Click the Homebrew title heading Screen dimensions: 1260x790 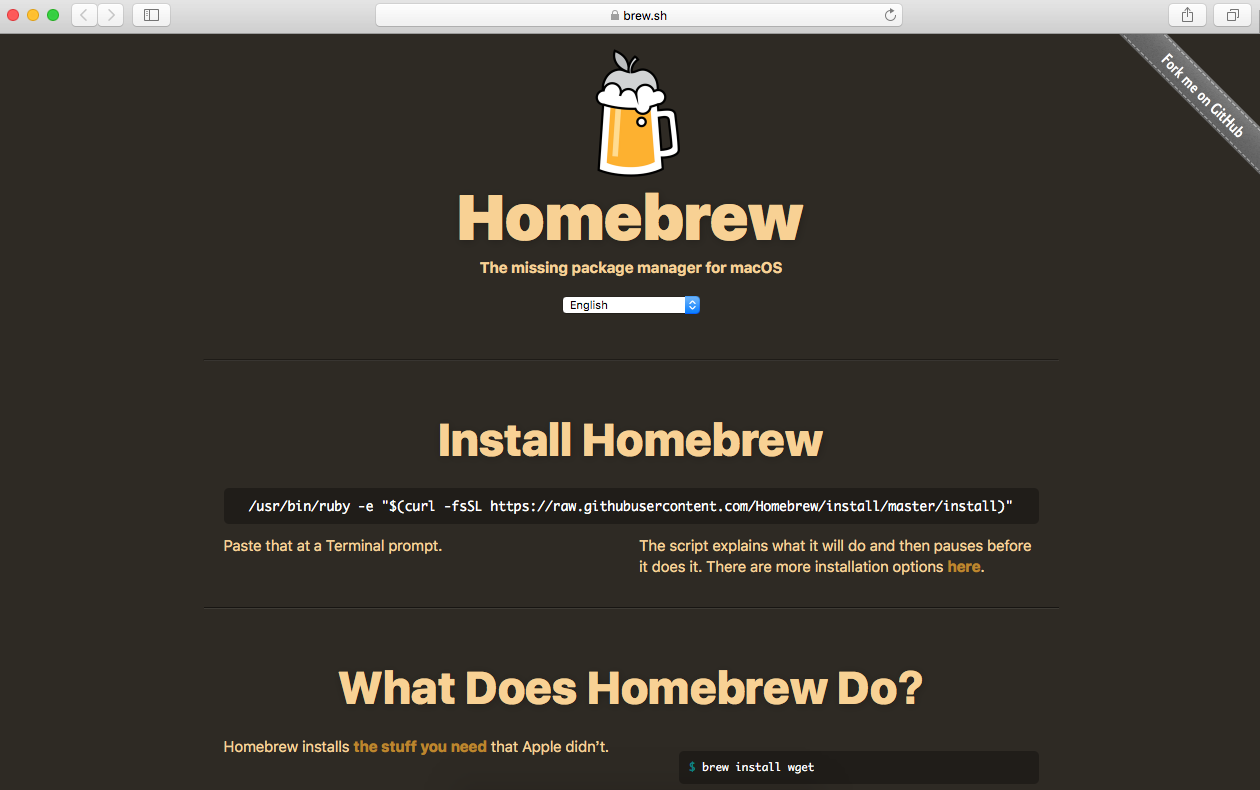[x=630, y=217]
